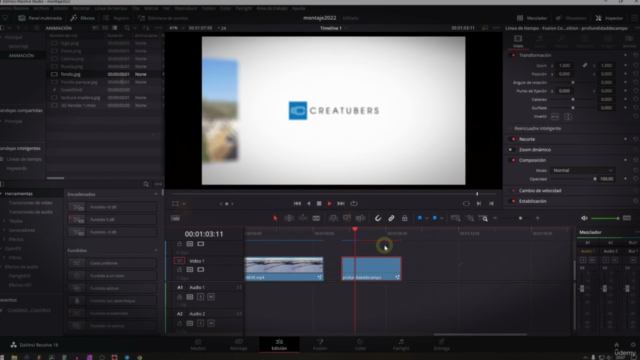Search media pool magnifier icon
This screenshot has height=360, width=640.
127,28
